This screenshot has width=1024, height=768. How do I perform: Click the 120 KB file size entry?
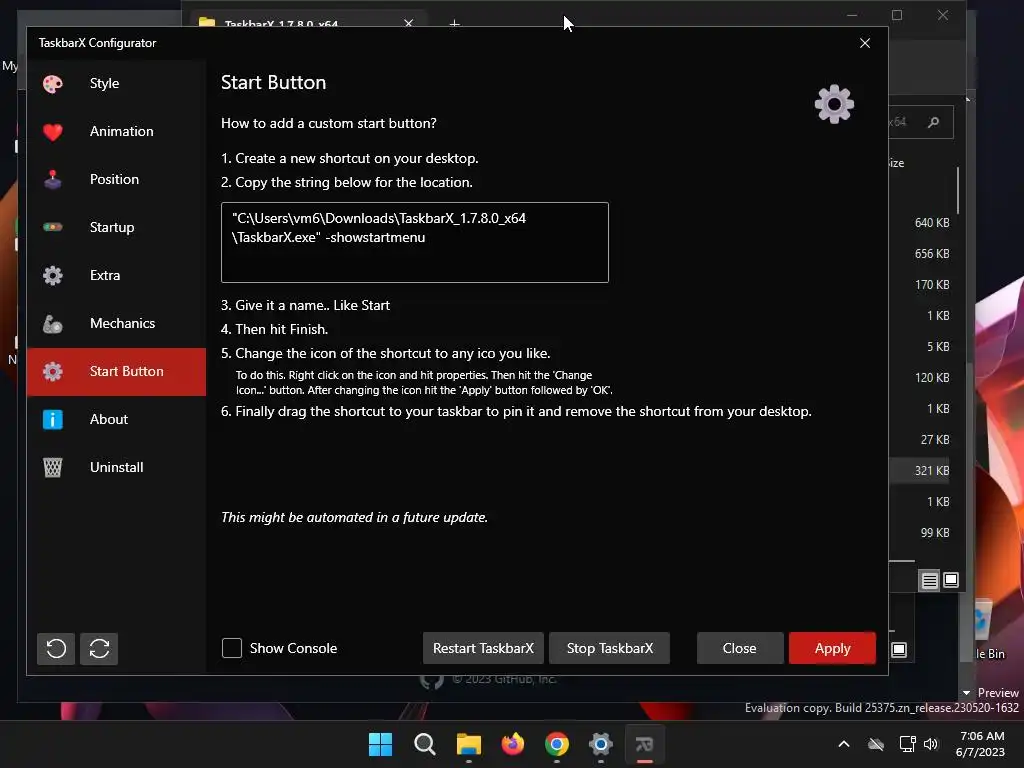point(932,377)
